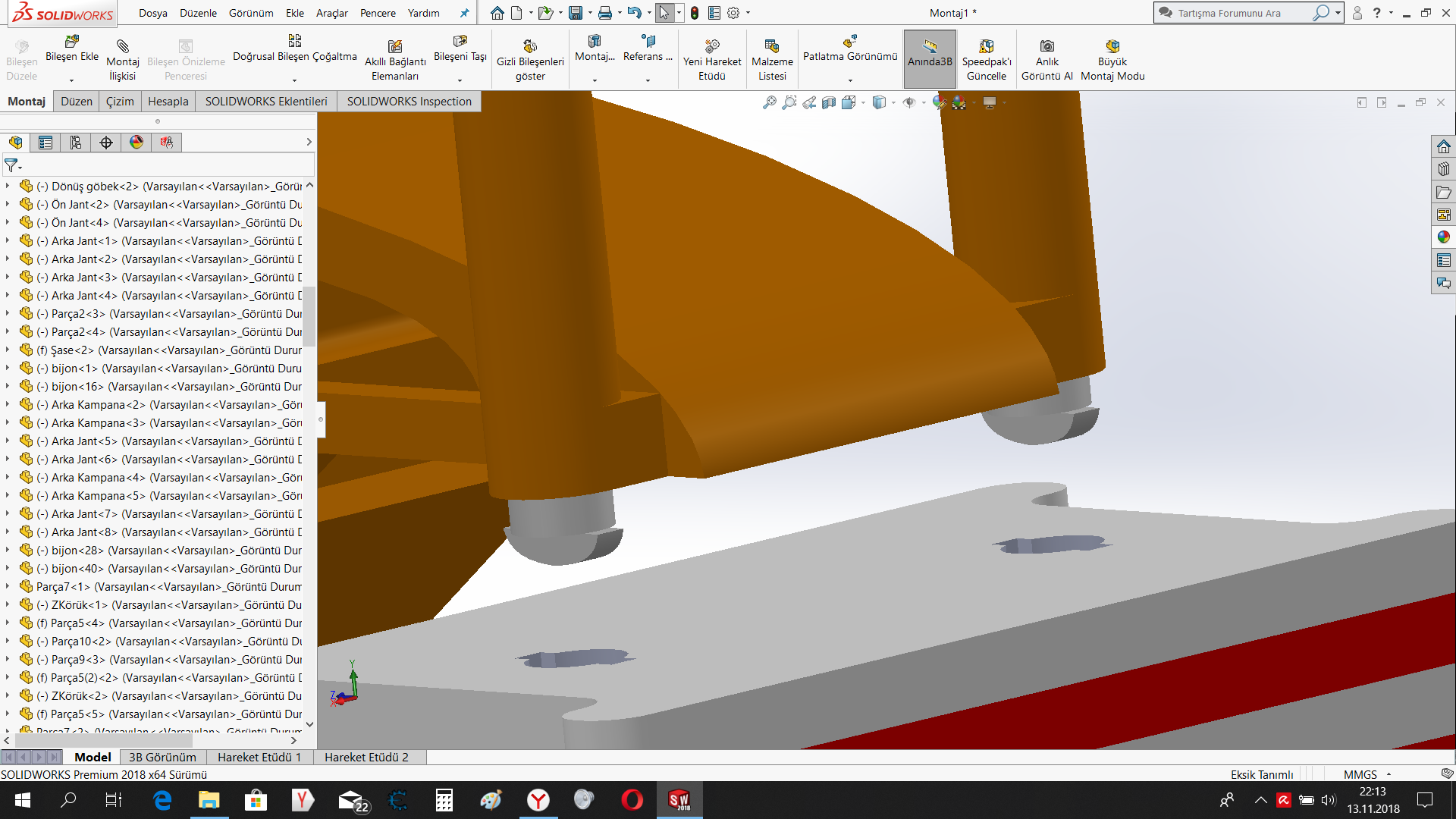The image size is (1456, 819).
Task: Open Custom Properties in task pane
Action: (1443, 260)
